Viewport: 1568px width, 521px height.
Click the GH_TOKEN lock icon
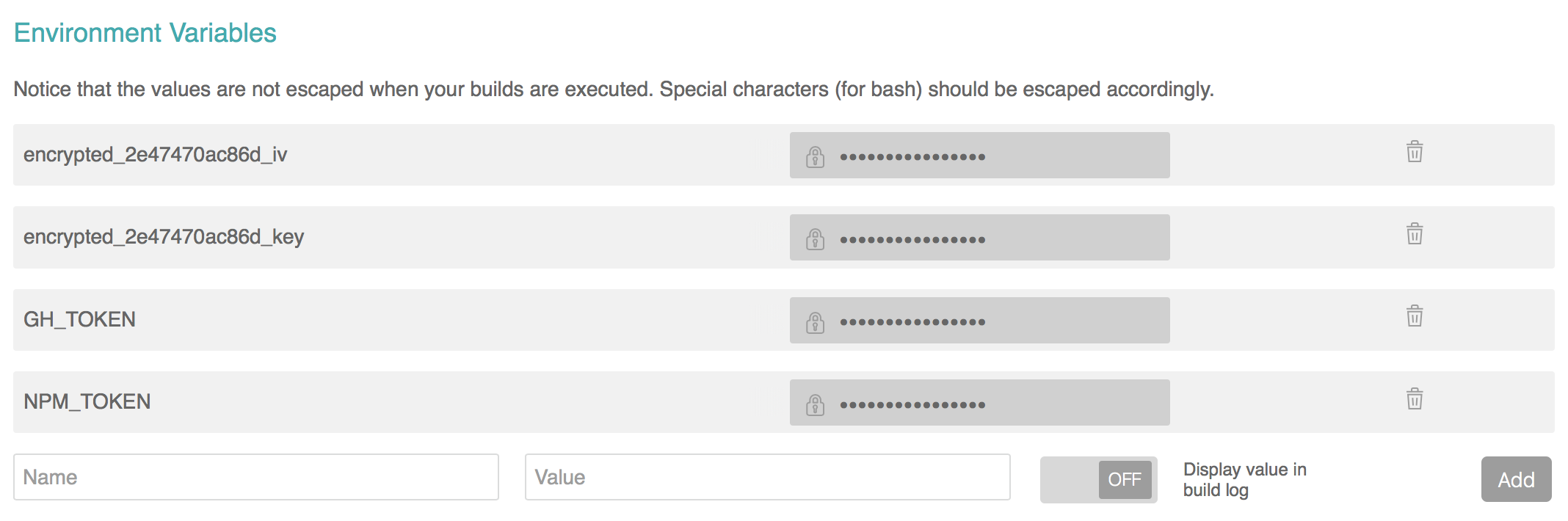pos(815,322)
